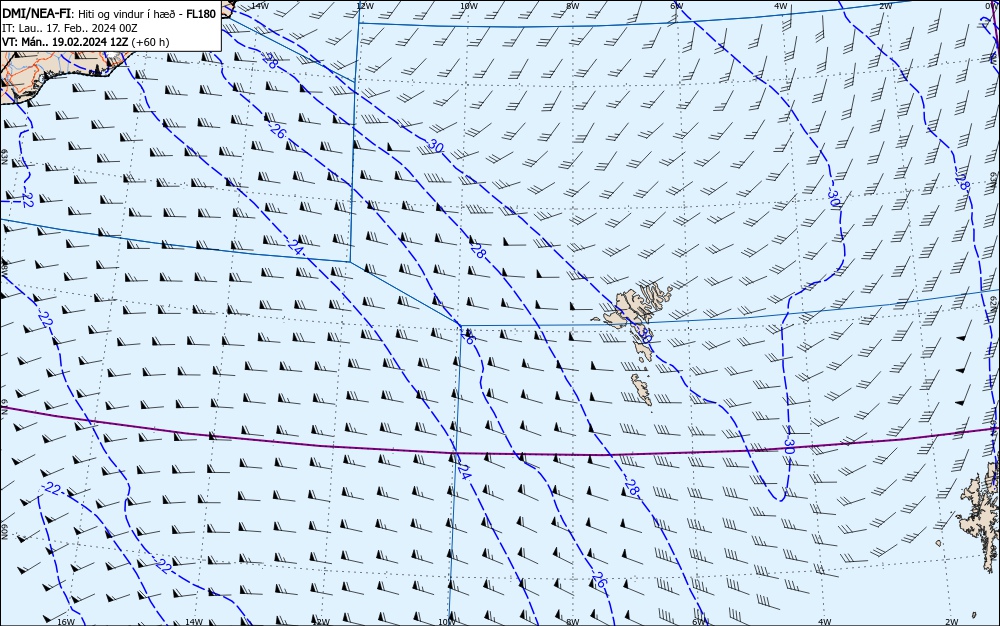
Task: Click the '10W' longitude label on top edge
Action: [469, 5]
